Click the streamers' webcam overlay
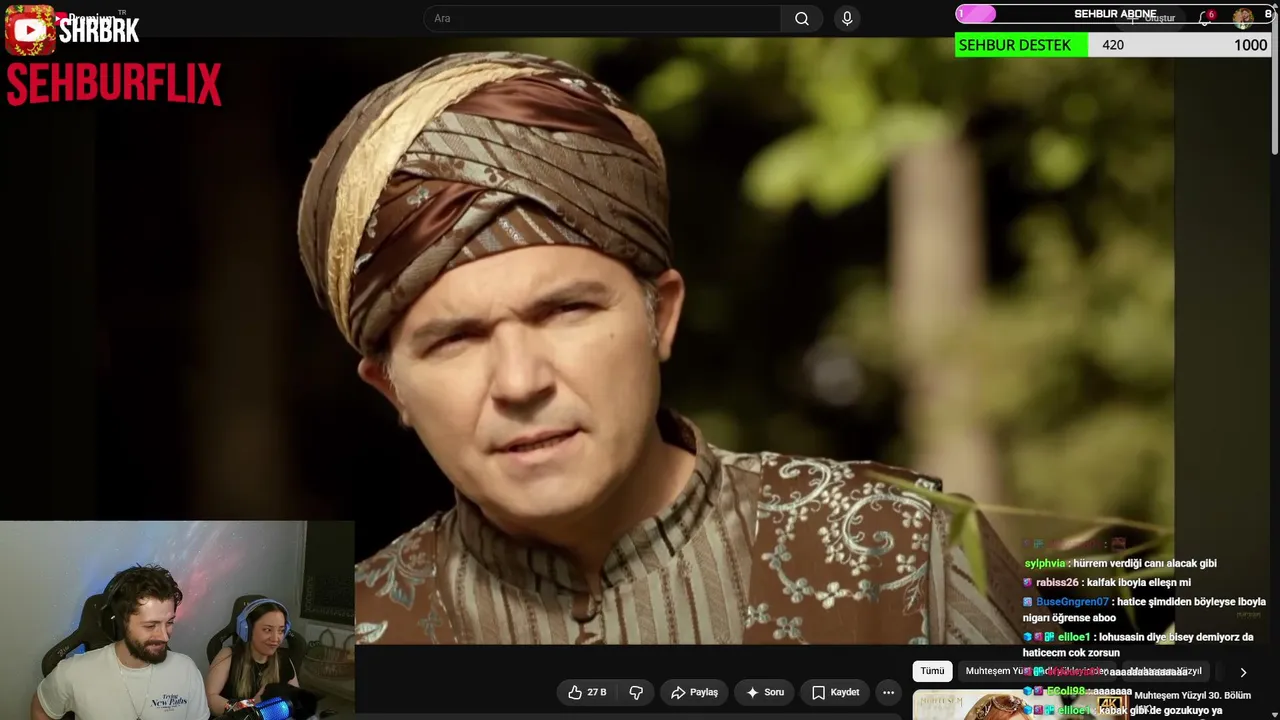 point(177,620)
